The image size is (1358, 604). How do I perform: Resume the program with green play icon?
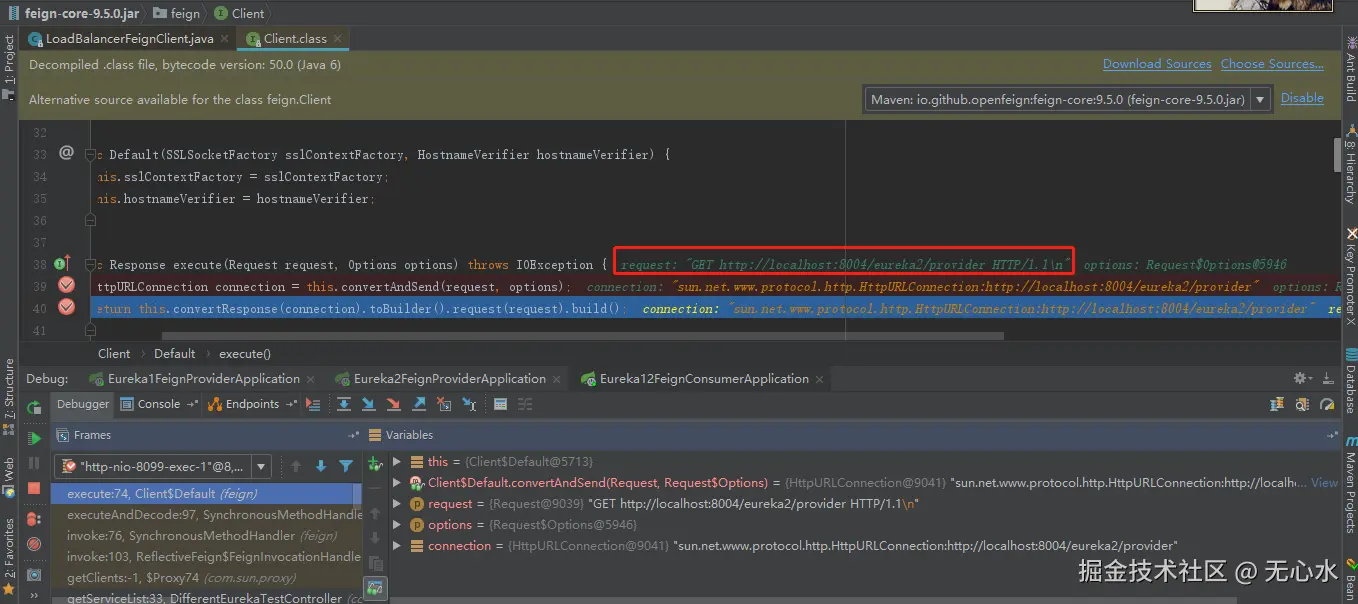(x=34, y=438)
